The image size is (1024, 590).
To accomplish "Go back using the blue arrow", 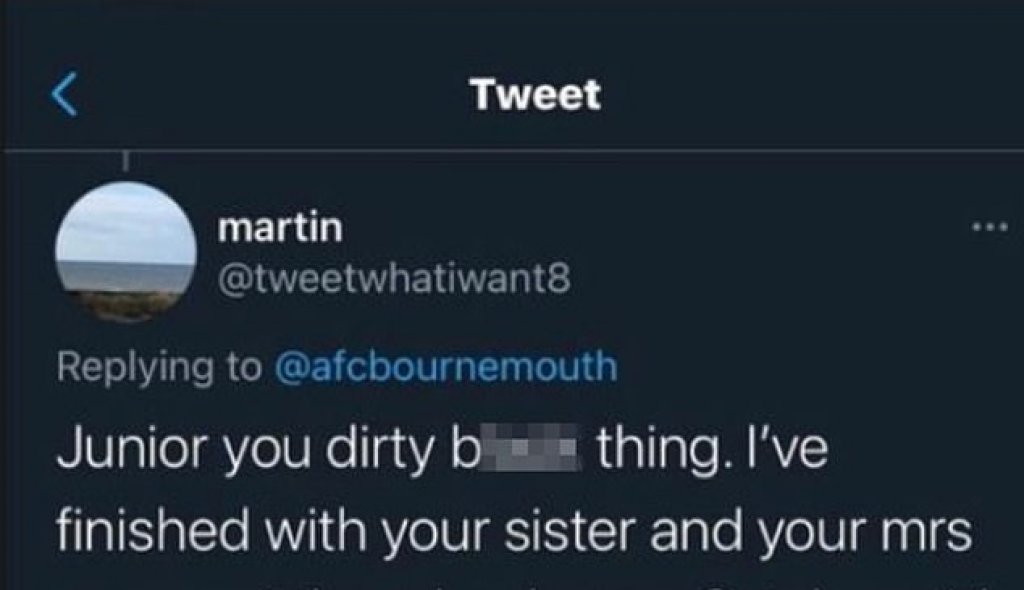I will (x=65, y=94).
